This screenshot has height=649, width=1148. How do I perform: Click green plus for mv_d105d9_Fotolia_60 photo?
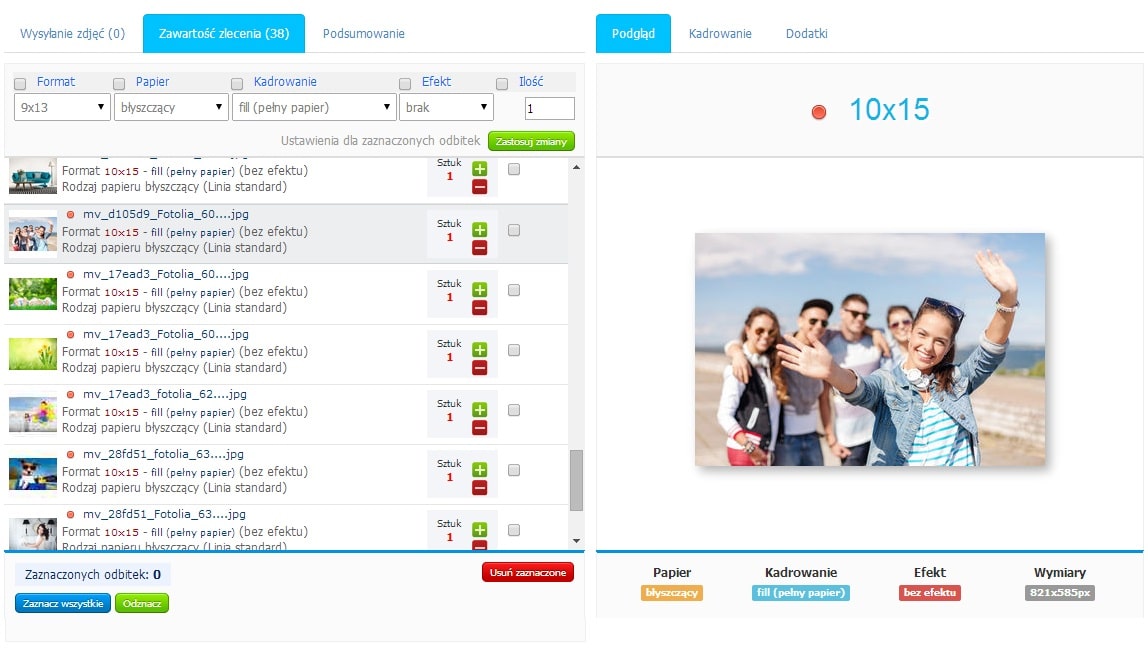tap(480, 230)
